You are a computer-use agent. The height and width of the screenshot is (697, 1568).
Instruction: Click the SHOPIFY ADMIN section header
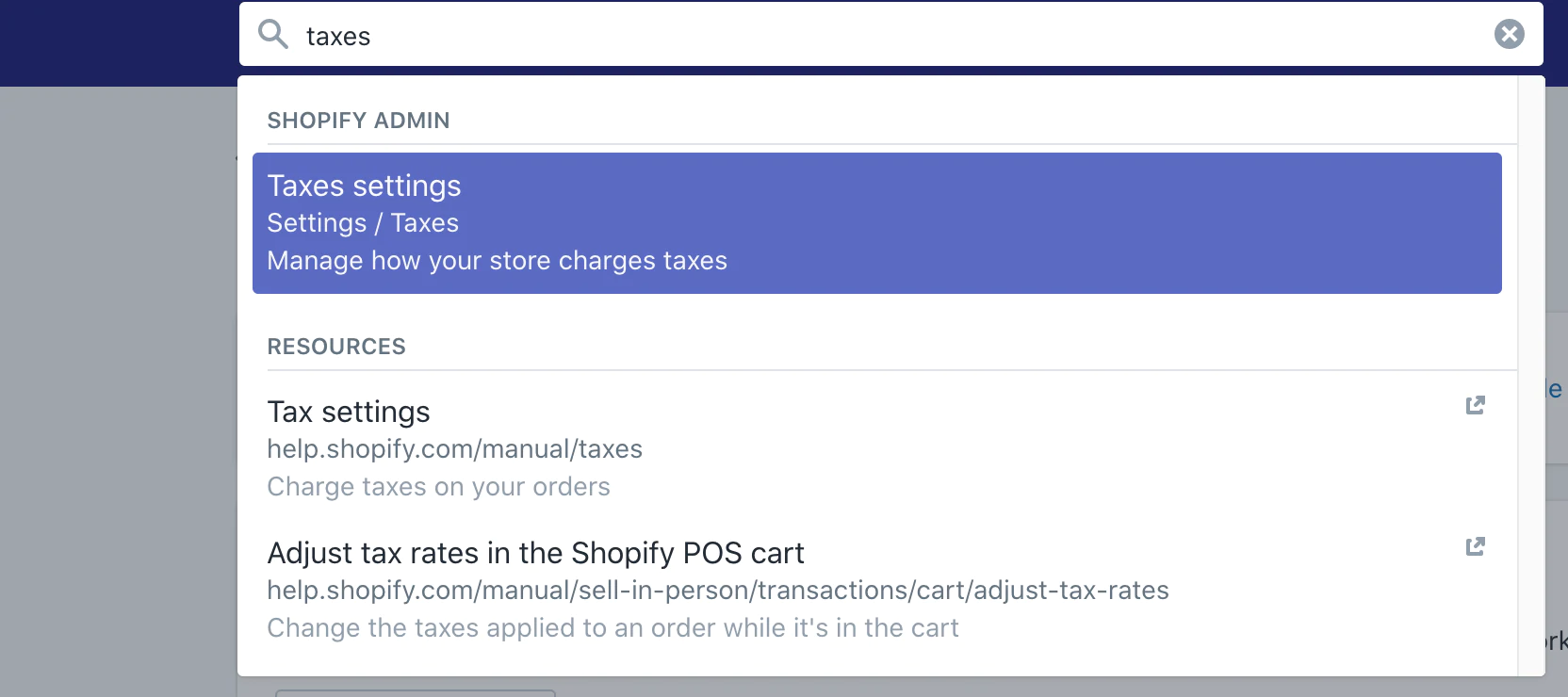(358, 121)
